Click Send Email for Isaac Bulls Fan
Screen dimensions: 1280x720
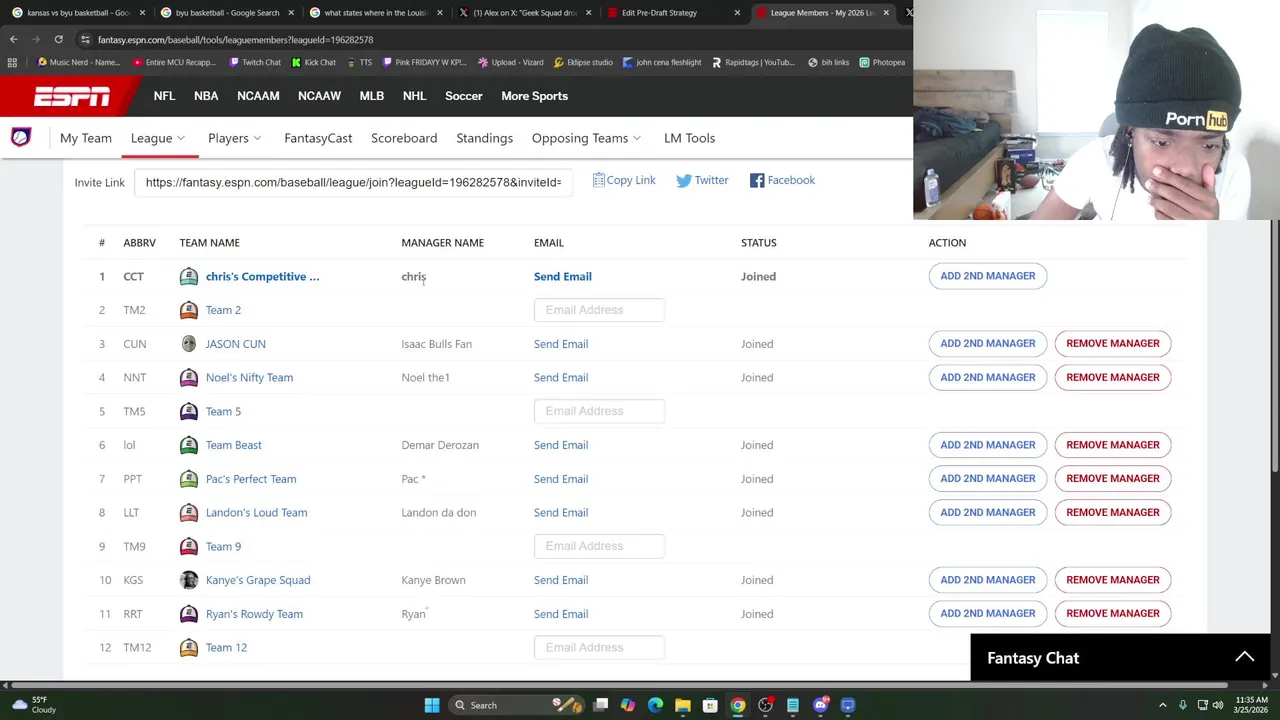click(x=560, y=344)
